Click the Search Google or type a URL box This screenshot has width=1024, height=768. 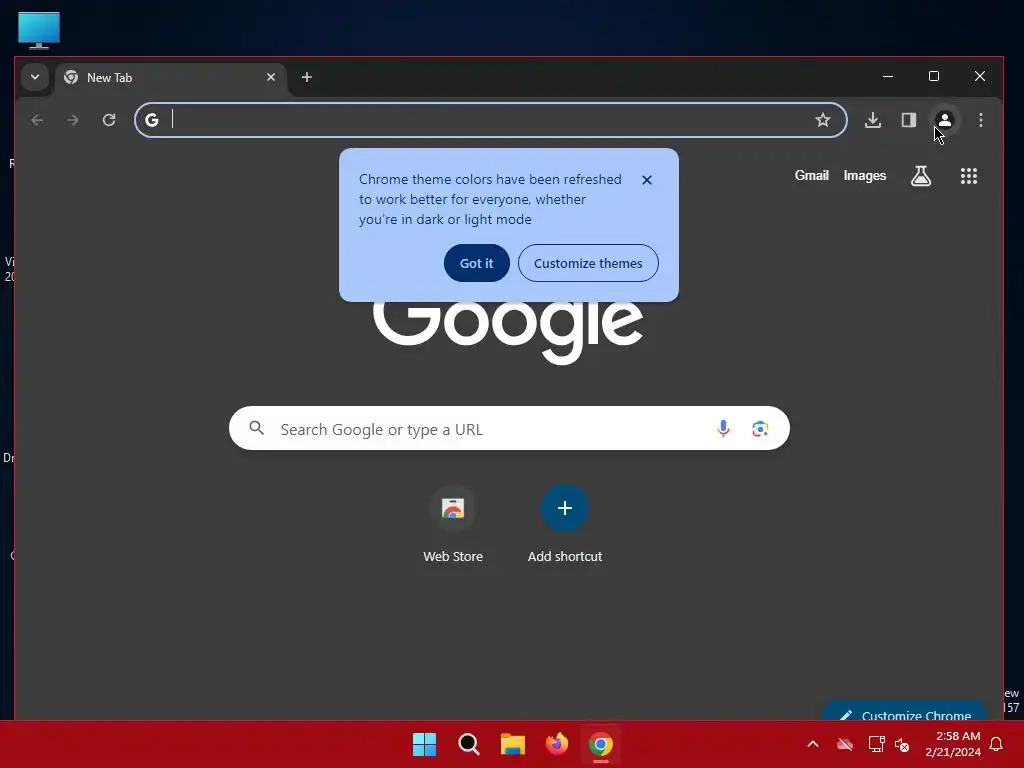pyautogui.click(x=509, y=428)
